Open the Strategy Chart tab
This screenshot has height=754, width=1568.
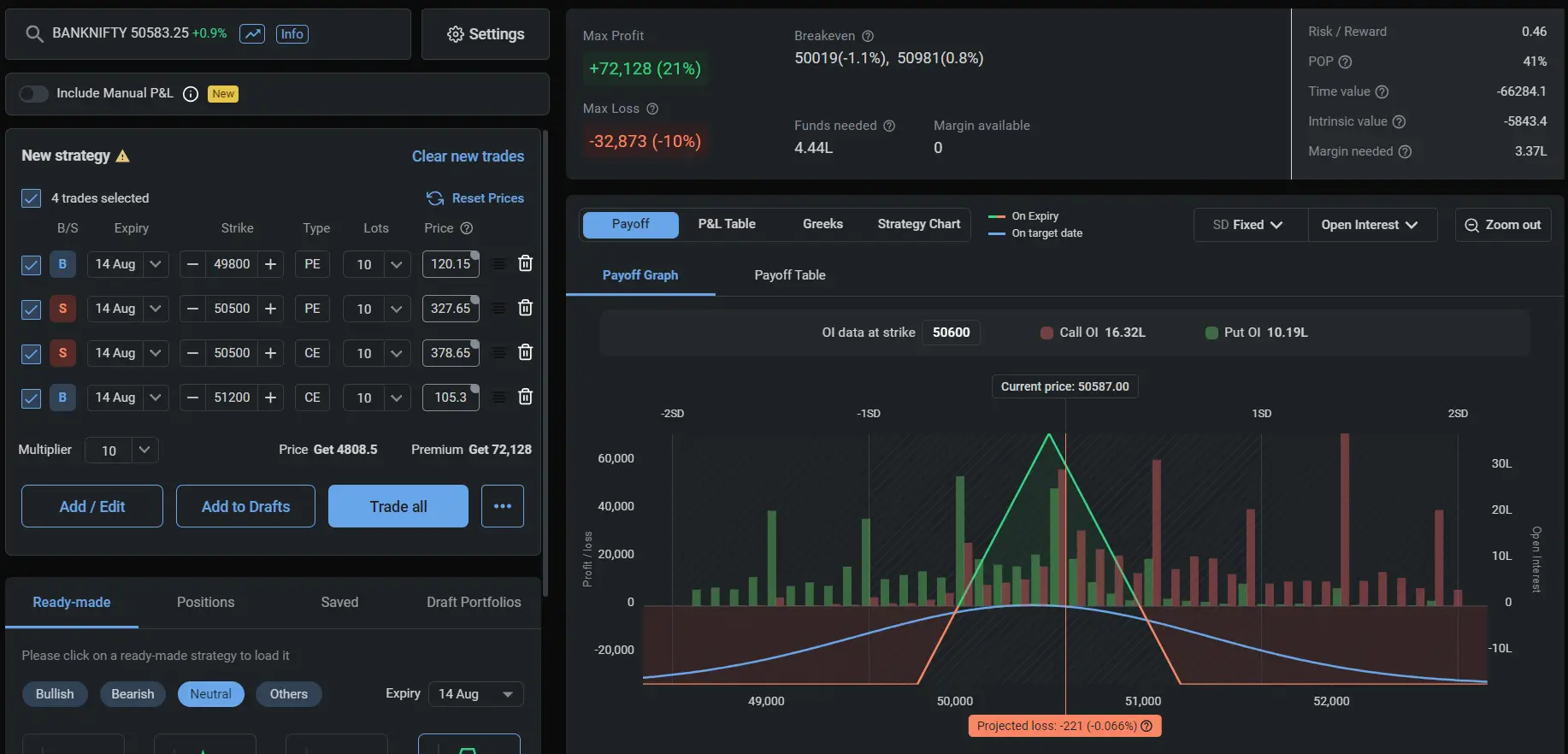click(x=919, y=224)
